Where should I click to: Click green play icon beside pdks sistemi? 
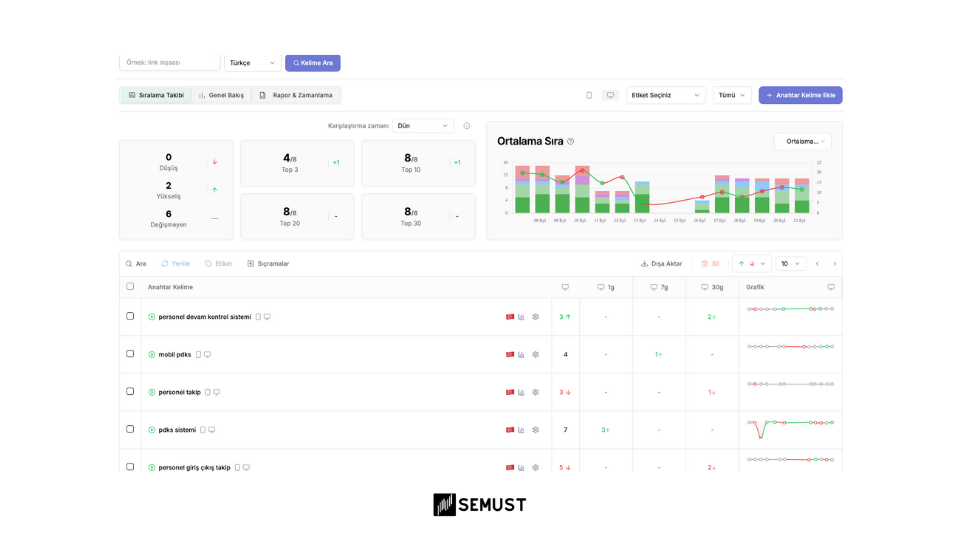coord(152,430)
